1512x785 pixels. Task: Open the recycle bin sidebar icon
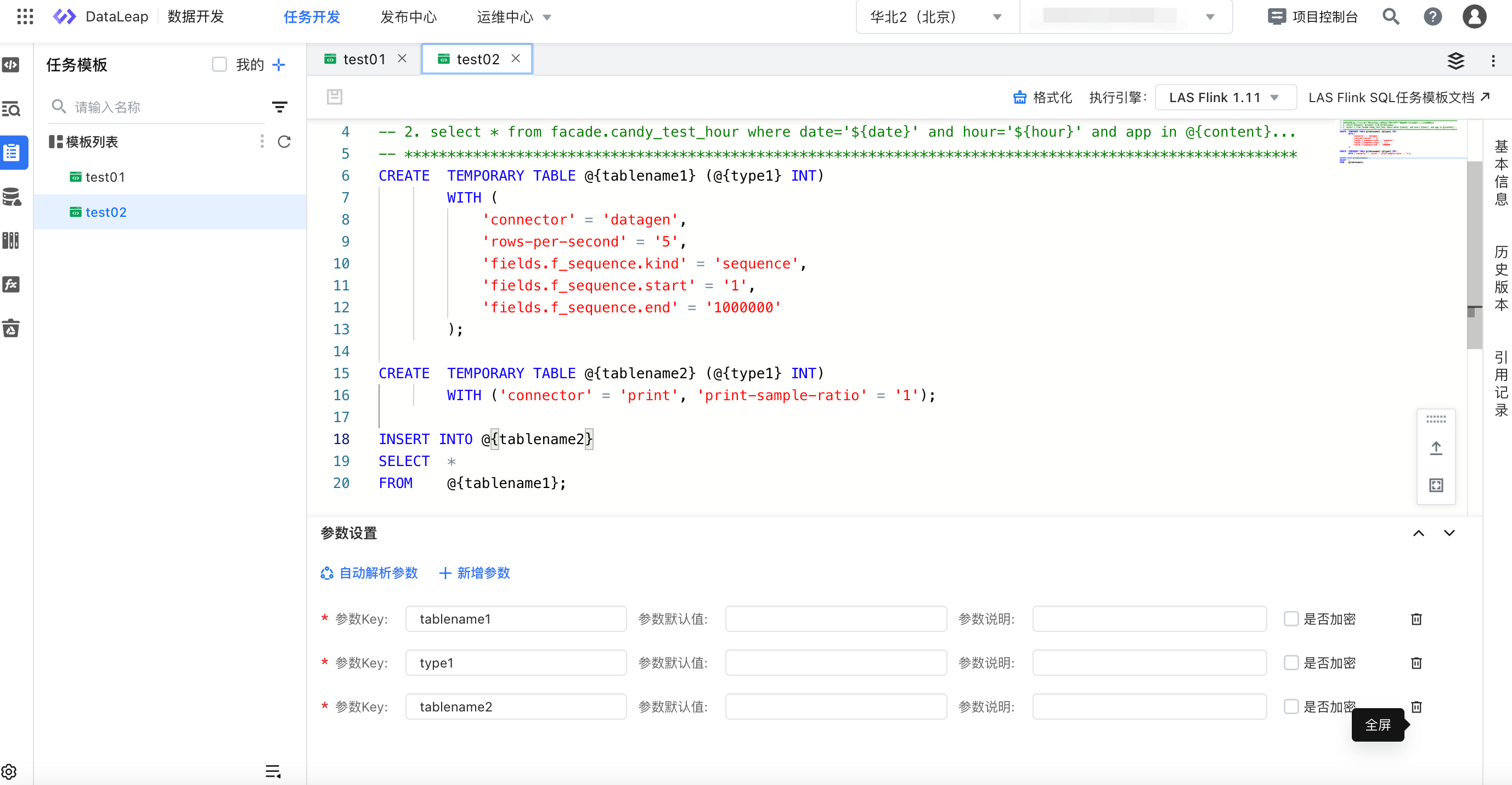point(11,328)
